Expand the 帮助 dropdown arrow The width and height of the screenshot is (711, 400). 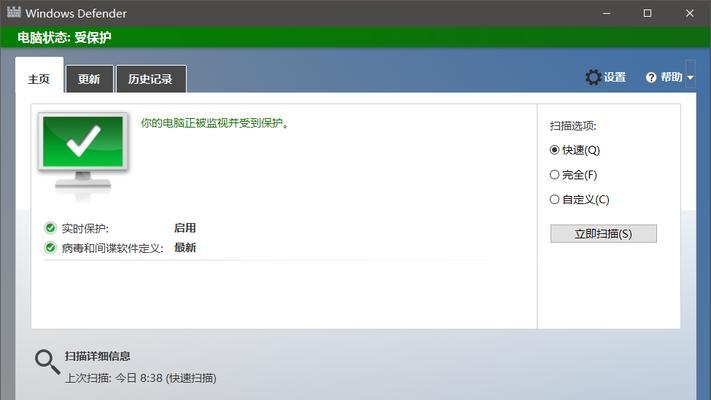tap(690, 78)
